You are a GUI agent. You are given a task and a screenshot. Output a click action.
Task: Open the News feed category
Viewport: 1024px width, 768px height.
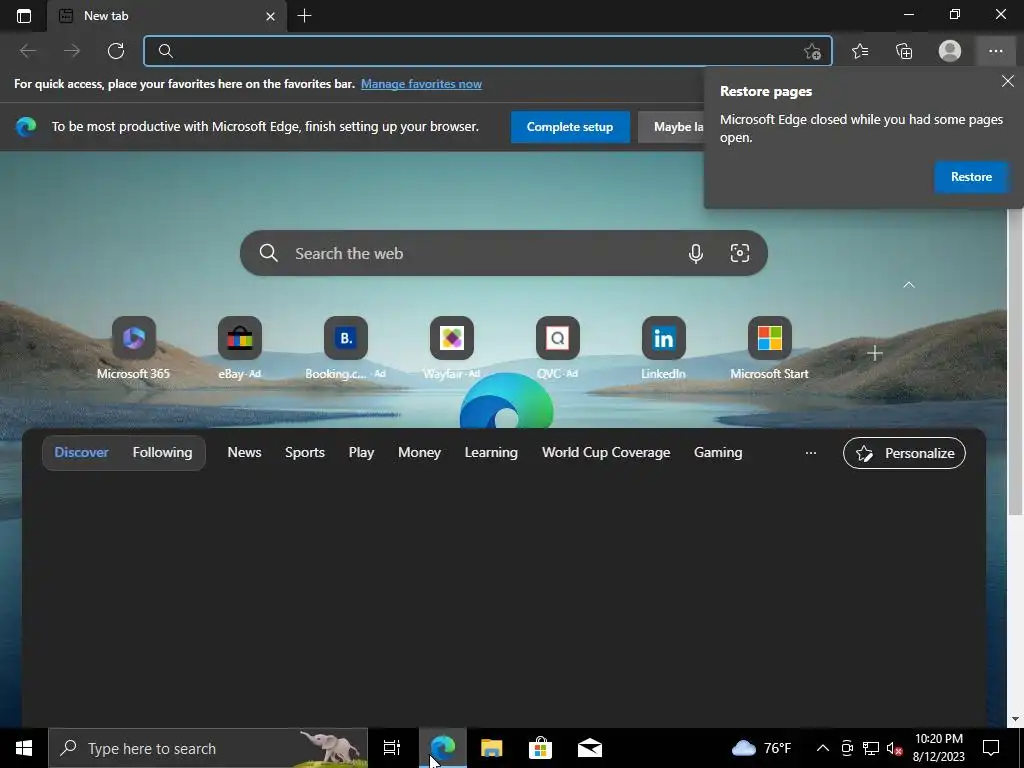point(244,453)
